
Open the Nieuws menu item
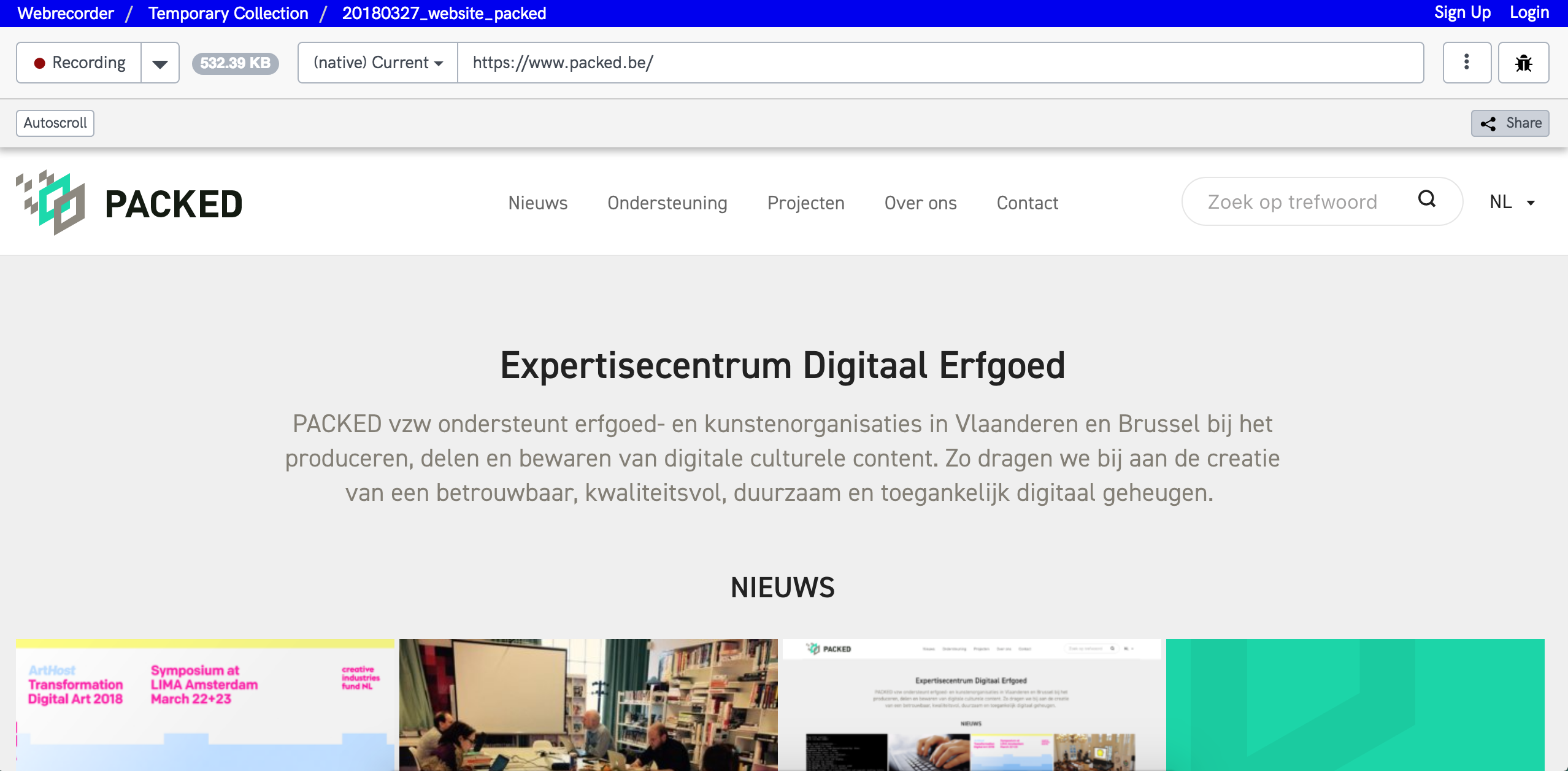pos(538,203)
